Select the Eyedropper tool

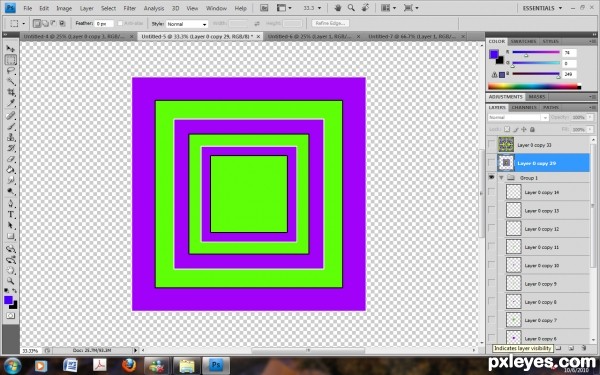click(11, 103)
